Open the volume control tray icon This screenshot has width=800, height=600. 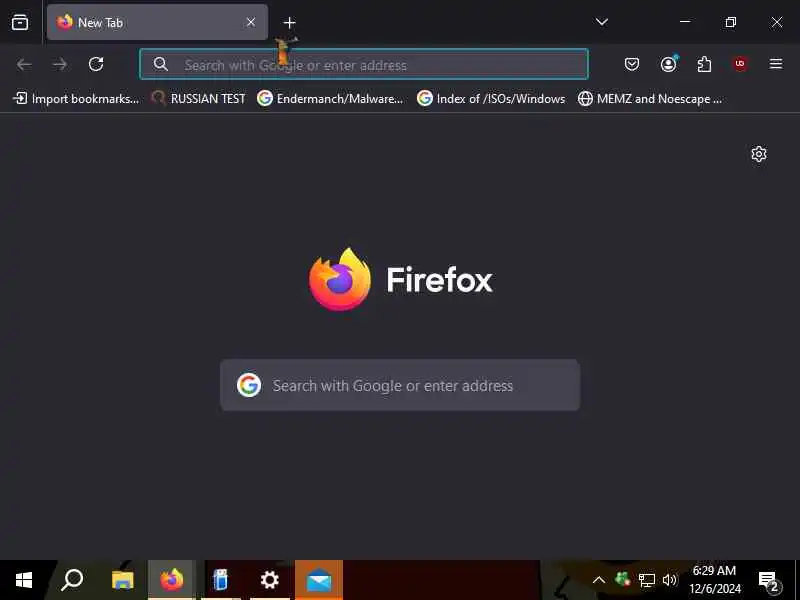[x=669, y=580]
